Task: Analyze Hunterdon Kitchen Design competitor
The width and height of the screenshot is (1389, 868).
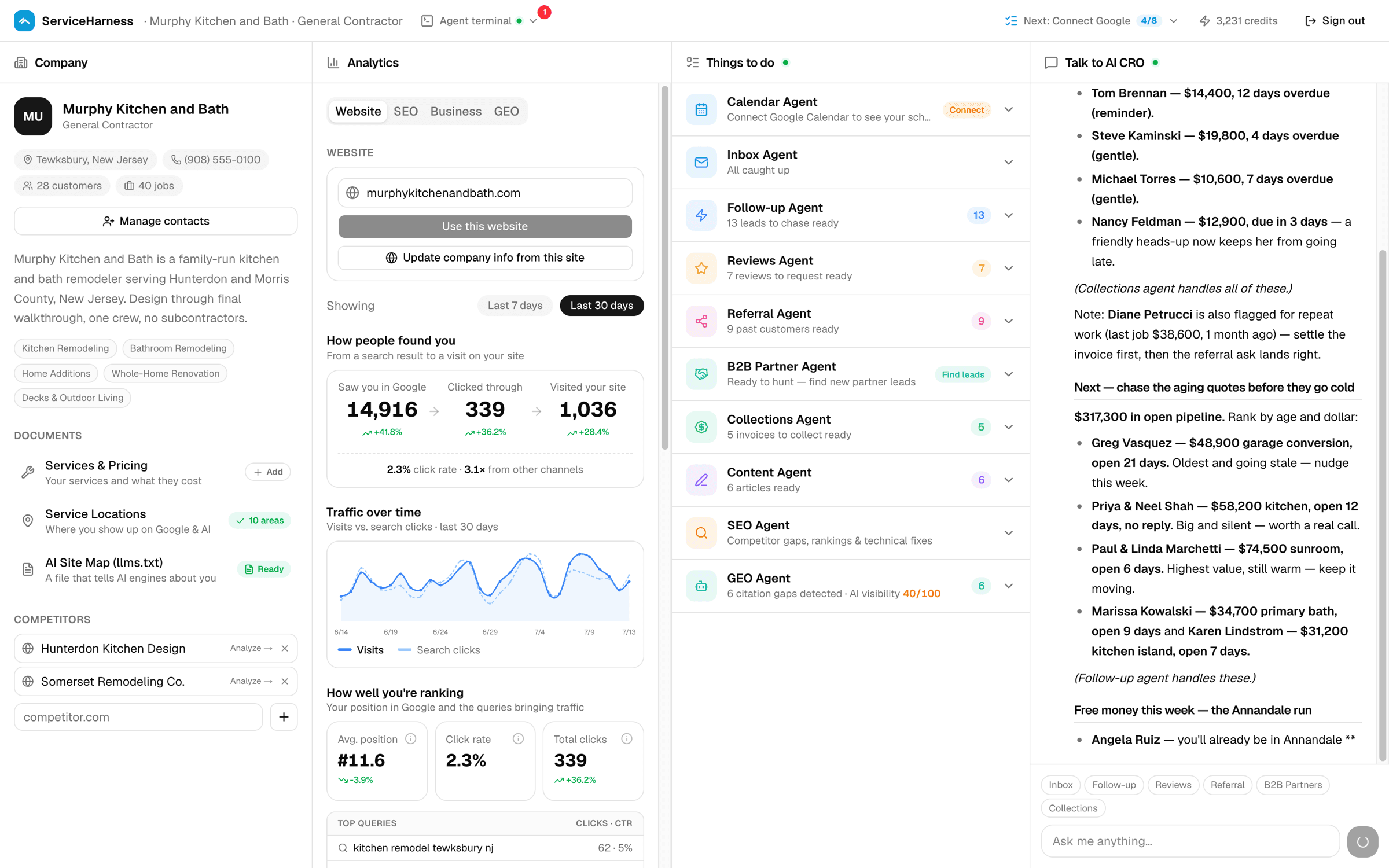Action: click(251, 648)
